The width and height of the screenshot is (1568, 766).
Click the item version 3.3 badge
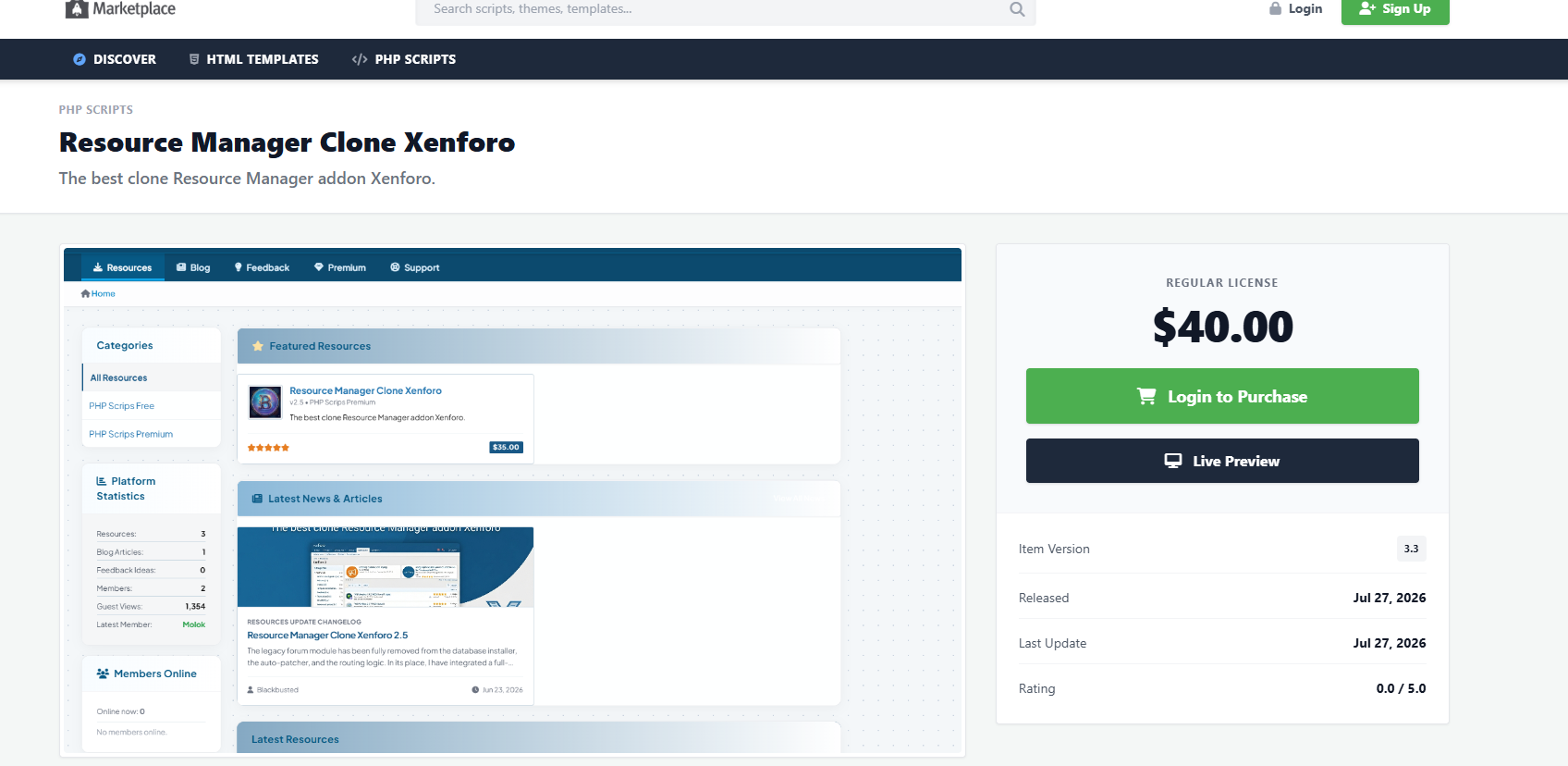(x=1411, y=549)
